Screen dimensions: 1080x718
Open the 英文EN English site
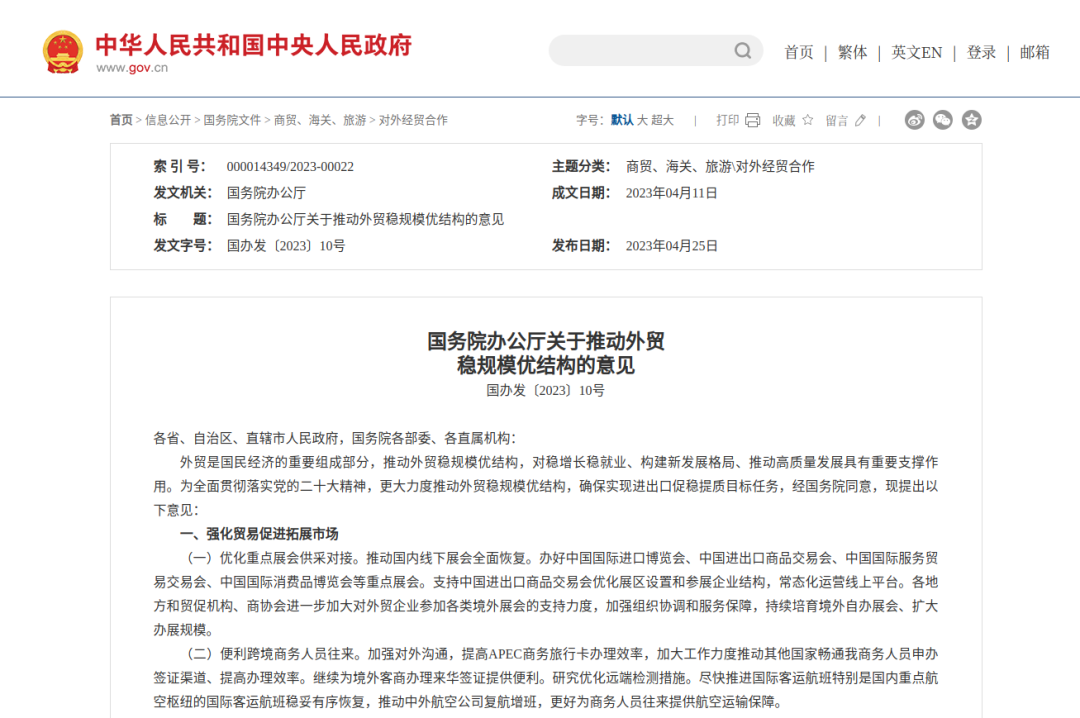point(916,53)
